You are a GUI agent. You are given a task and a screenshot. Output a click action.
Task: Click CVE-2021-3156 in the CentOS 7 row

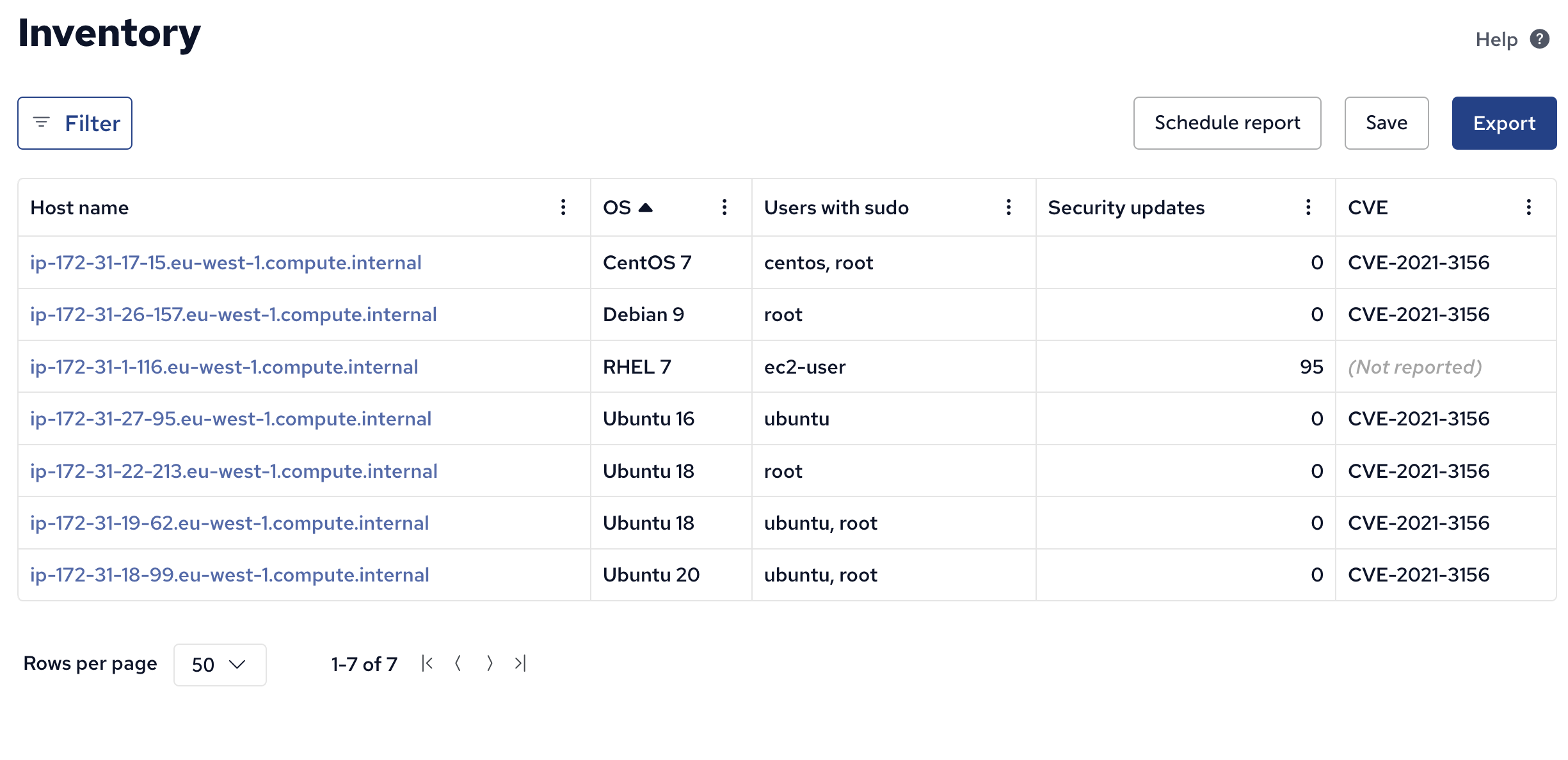tap(1418, 262)
